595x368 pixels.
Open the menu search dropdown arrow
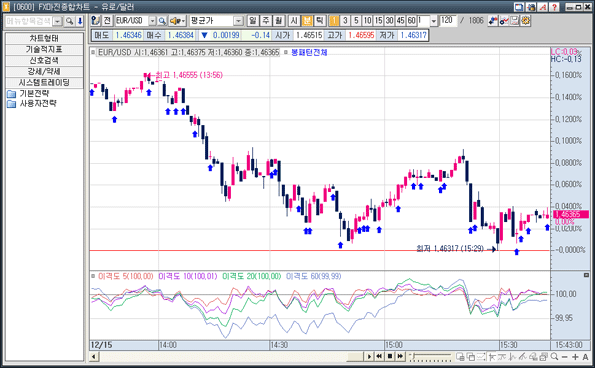coord(57,21)
